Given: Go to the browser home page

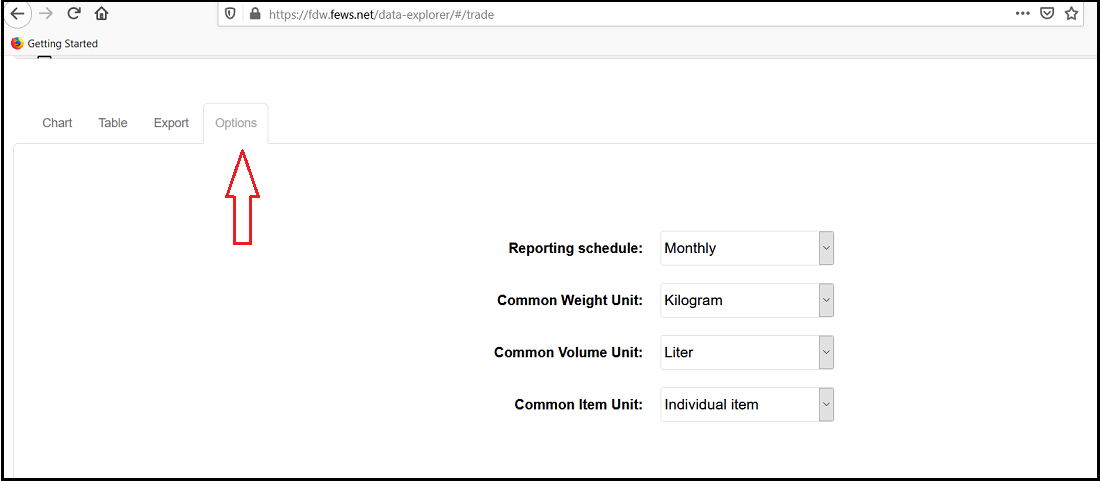Looking at the screenshot, I should click(x=101, y=14).
